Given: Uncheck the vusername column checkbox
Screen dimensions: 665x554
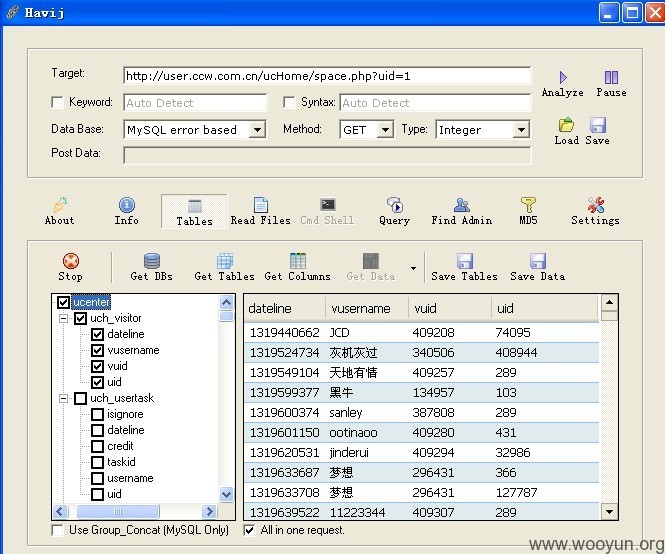Looking at the screenshot, I should [x=98, y=350].
